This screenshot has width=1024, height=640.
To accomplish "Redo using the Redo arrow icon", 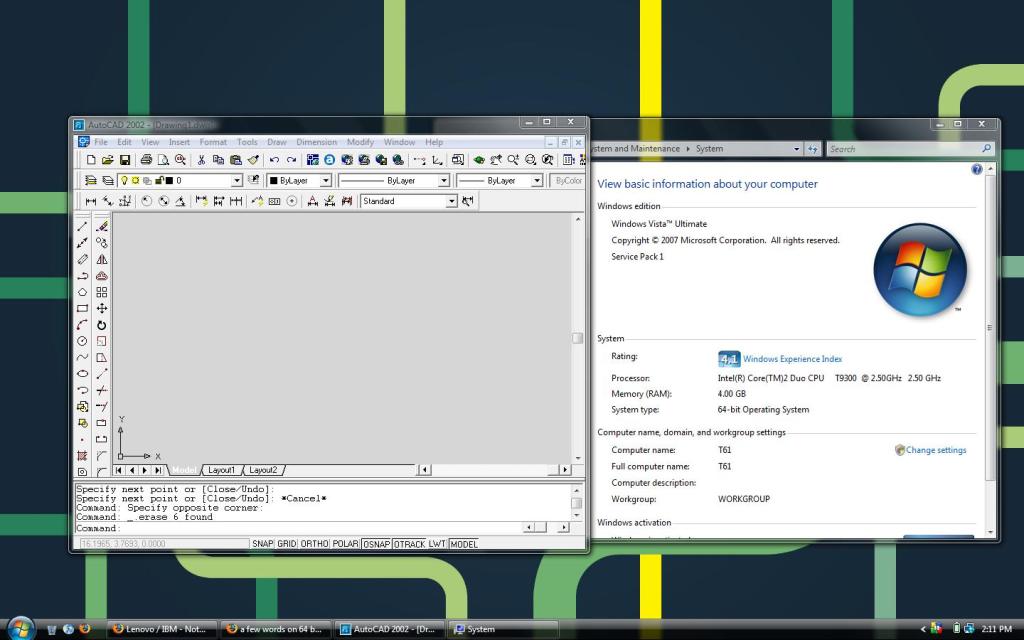I will pos(291,160).
